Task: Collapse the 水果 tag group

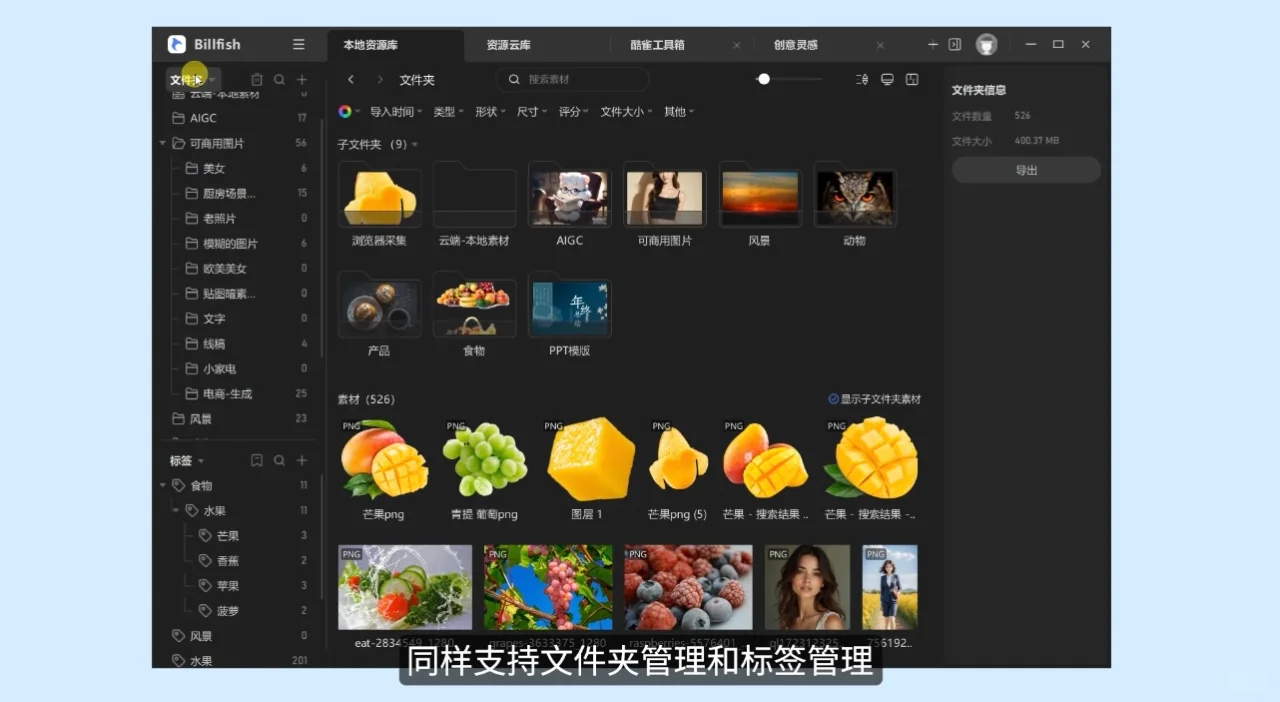Action: click(176, 510)
